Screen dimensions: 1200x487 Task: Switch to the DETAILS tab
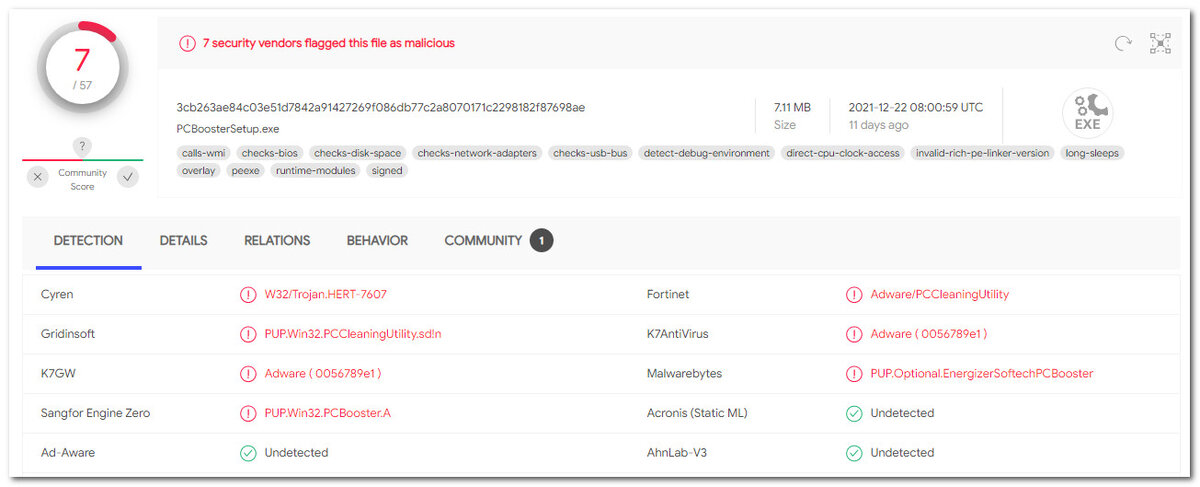183,241
